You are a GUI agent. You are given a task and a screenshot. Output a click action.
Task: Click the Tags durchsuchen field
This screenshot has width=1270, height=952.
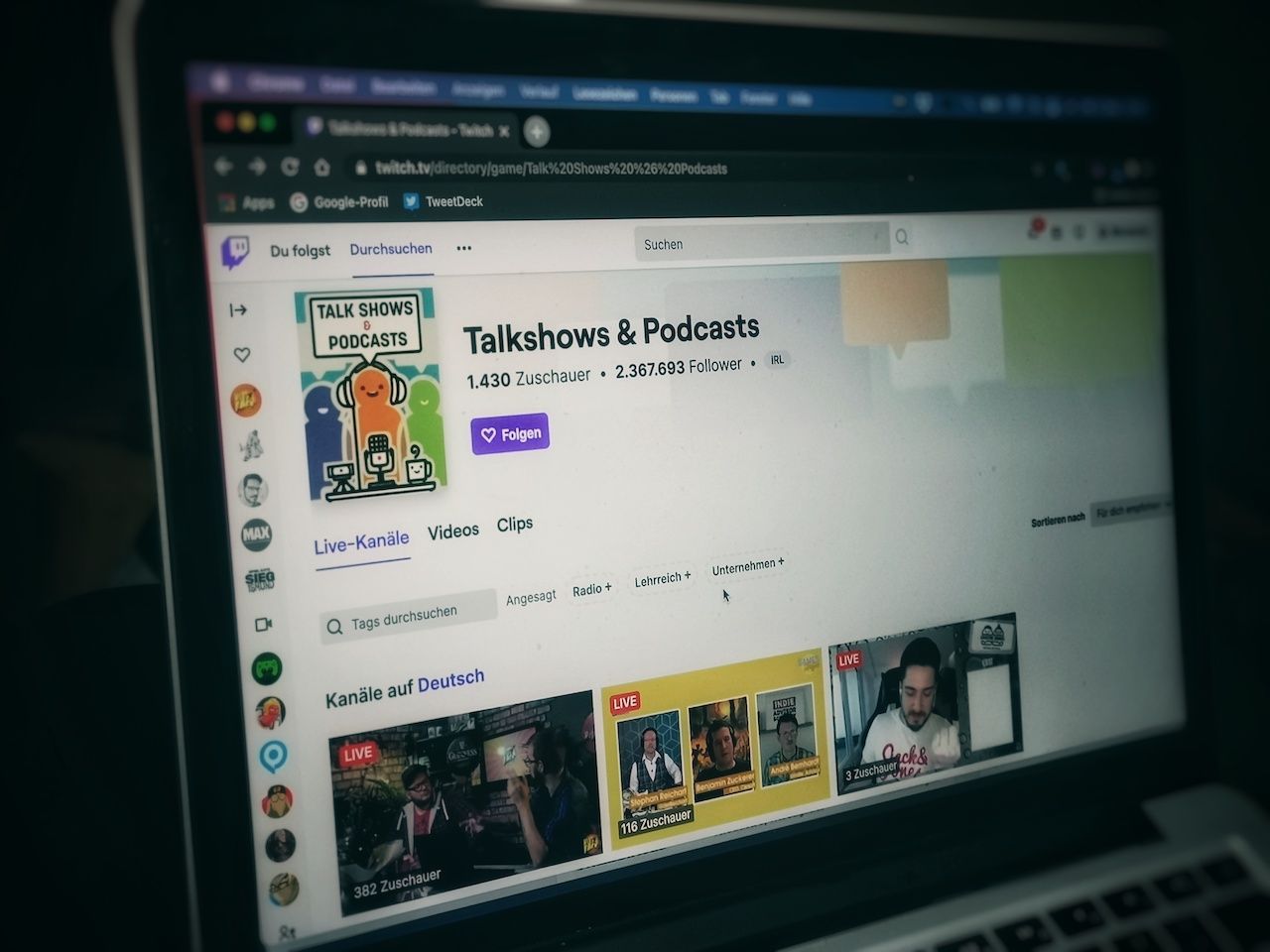pos(408,618)
